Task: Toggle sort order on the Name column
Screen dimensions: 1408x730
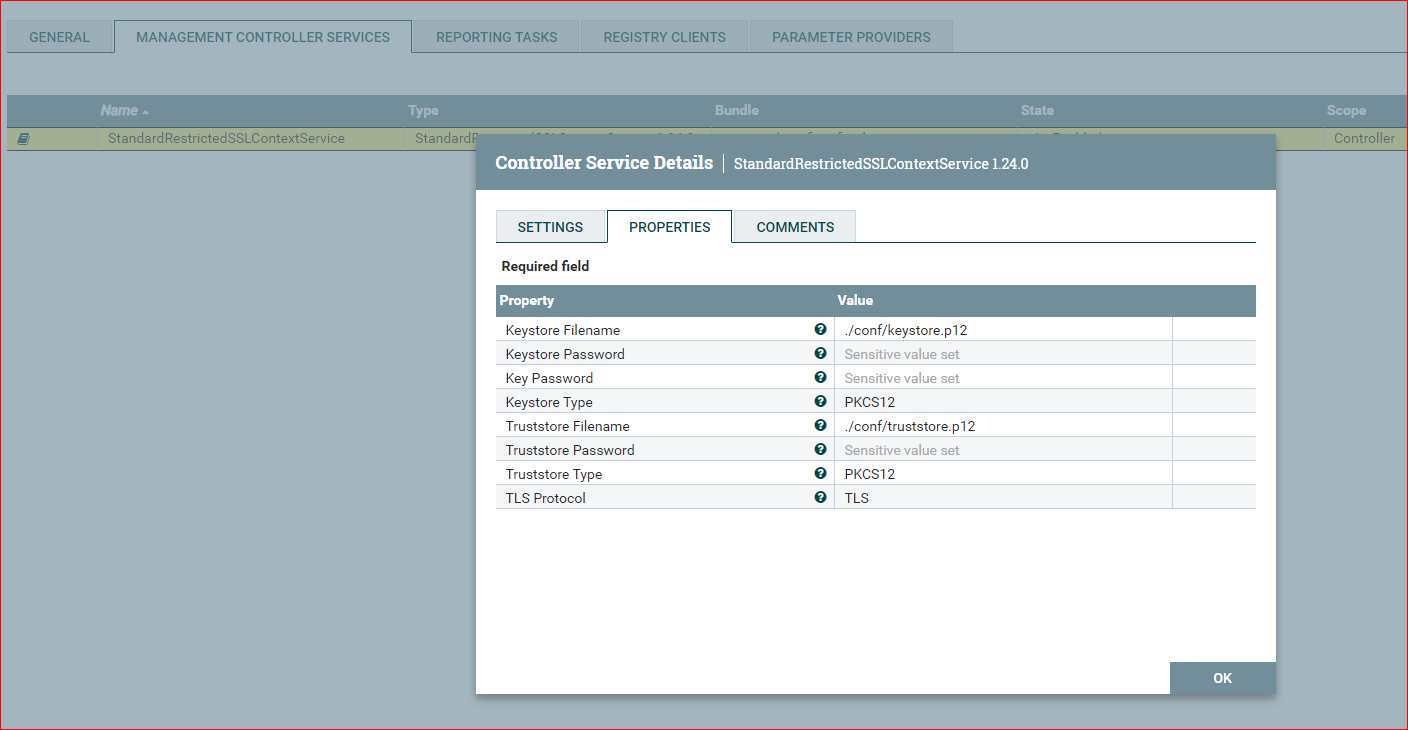Action: 120,110
